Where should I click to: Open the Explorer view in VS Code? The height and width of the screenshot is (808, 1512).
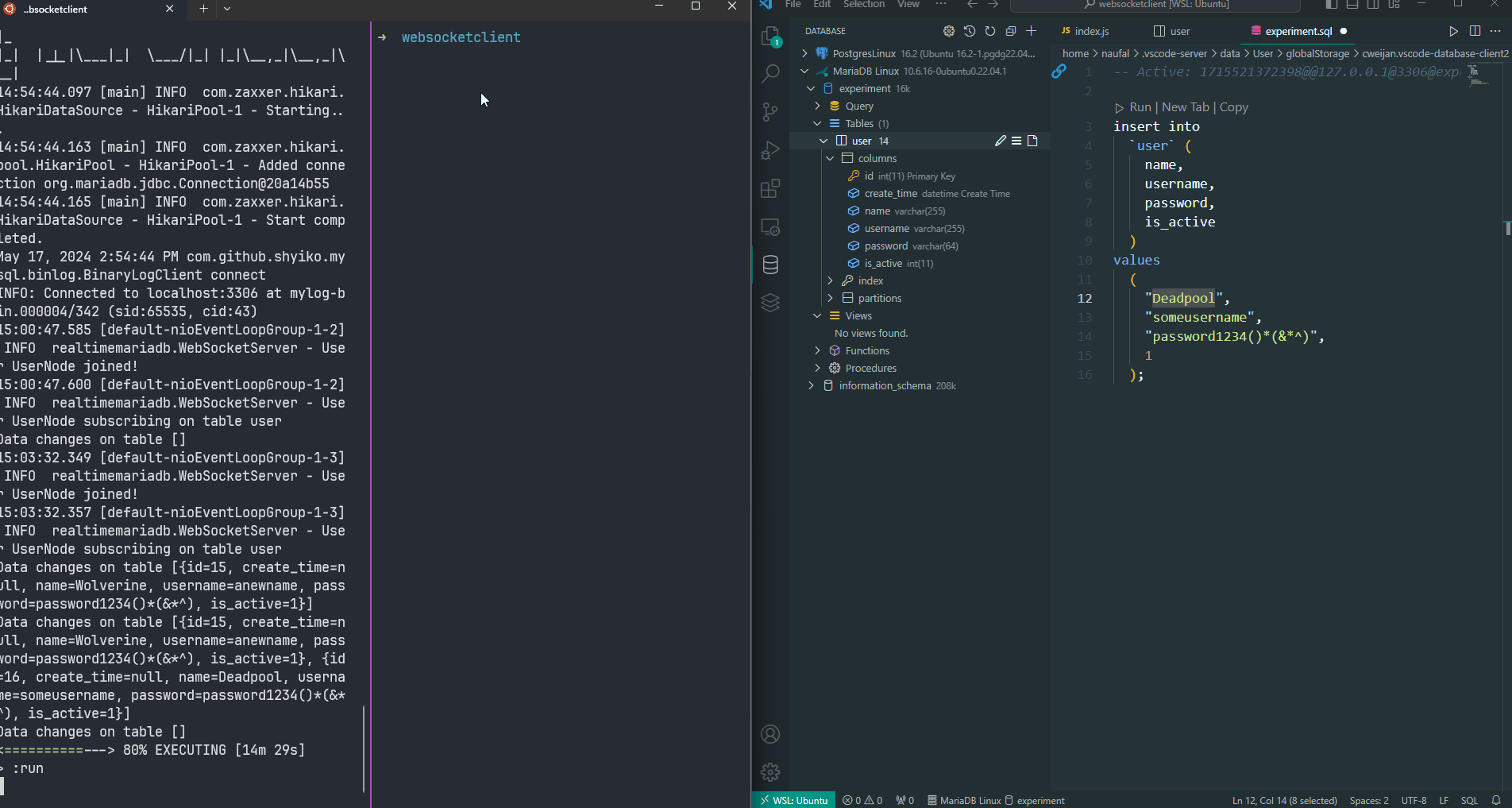pyautogui.click(x=770, y=37)
